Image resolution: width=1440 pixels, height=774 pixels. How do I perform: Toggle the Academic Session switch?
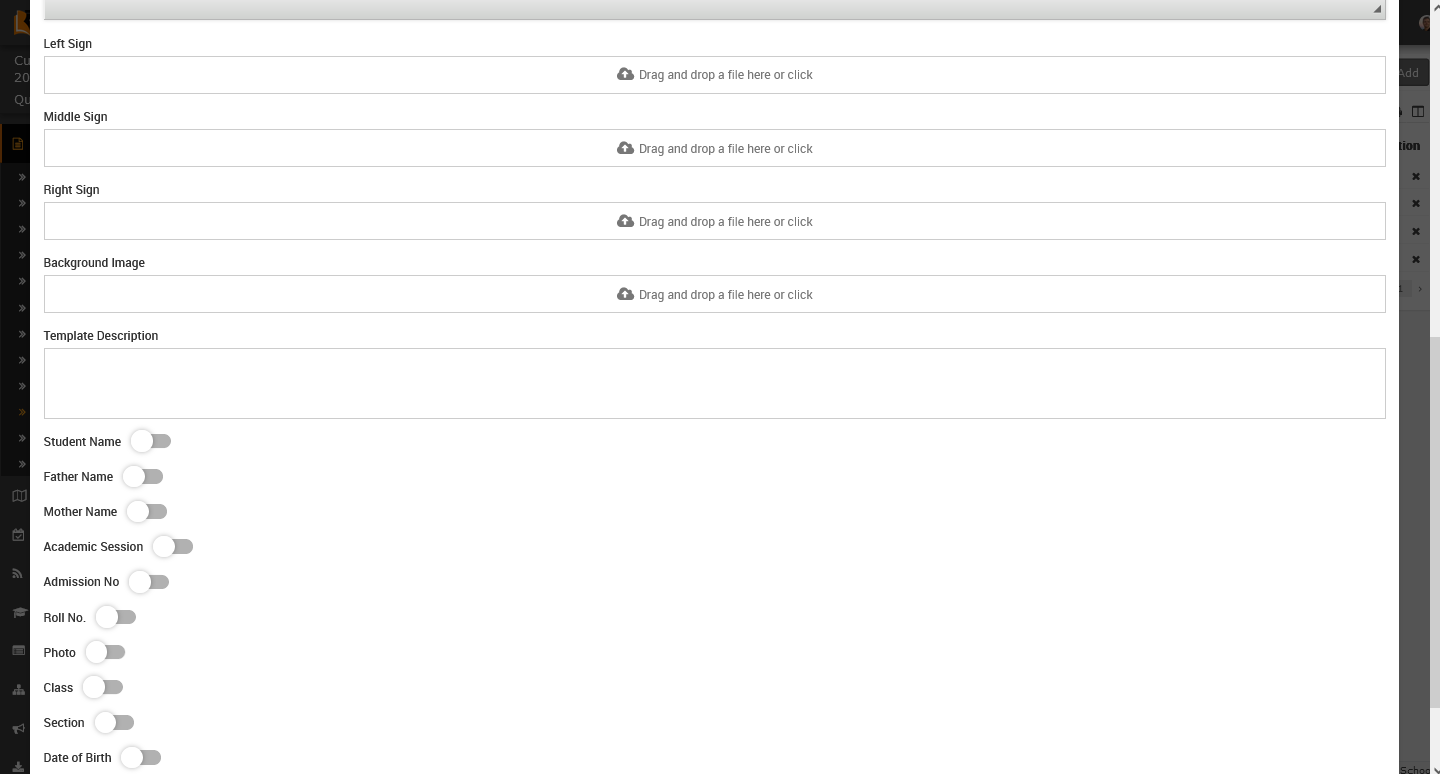173,547
